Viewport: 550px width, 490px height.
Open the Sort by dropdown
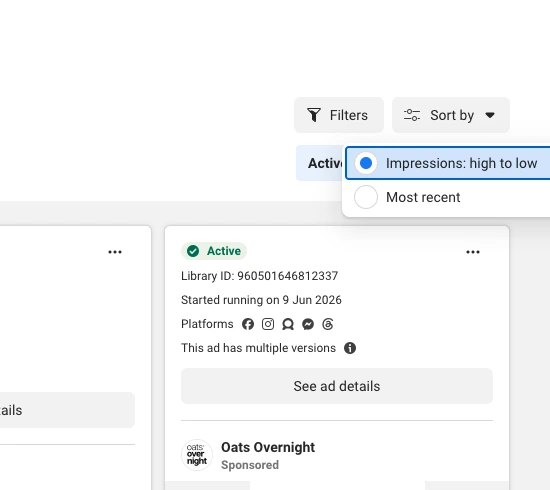click(x=451, y=115)
